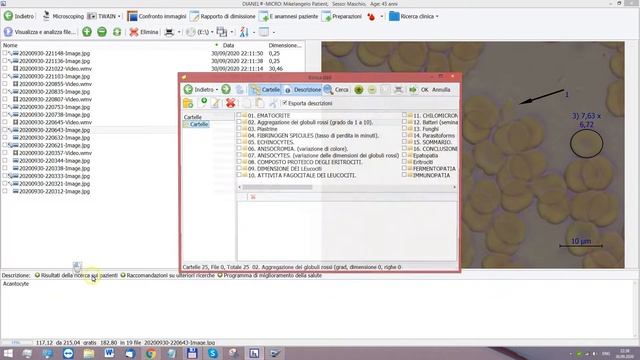
Task: Click scissors cut icon in dialog toolbar
Action: [x=273, y=103]
